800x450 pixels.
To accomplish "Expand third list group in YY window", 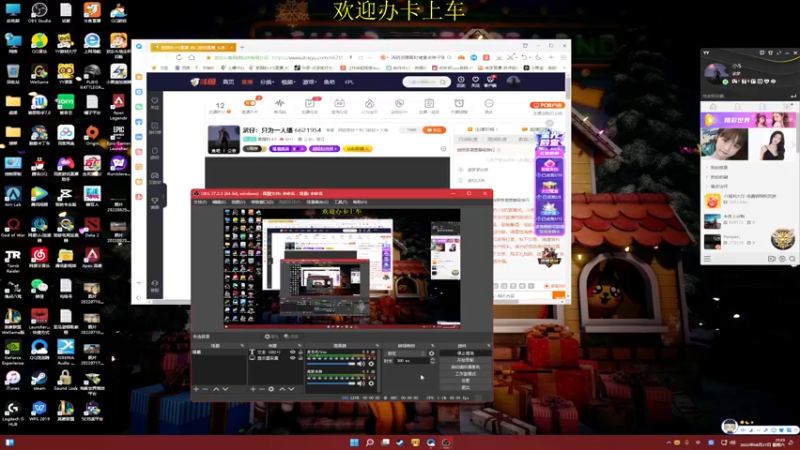I will [x=707, y=187].
